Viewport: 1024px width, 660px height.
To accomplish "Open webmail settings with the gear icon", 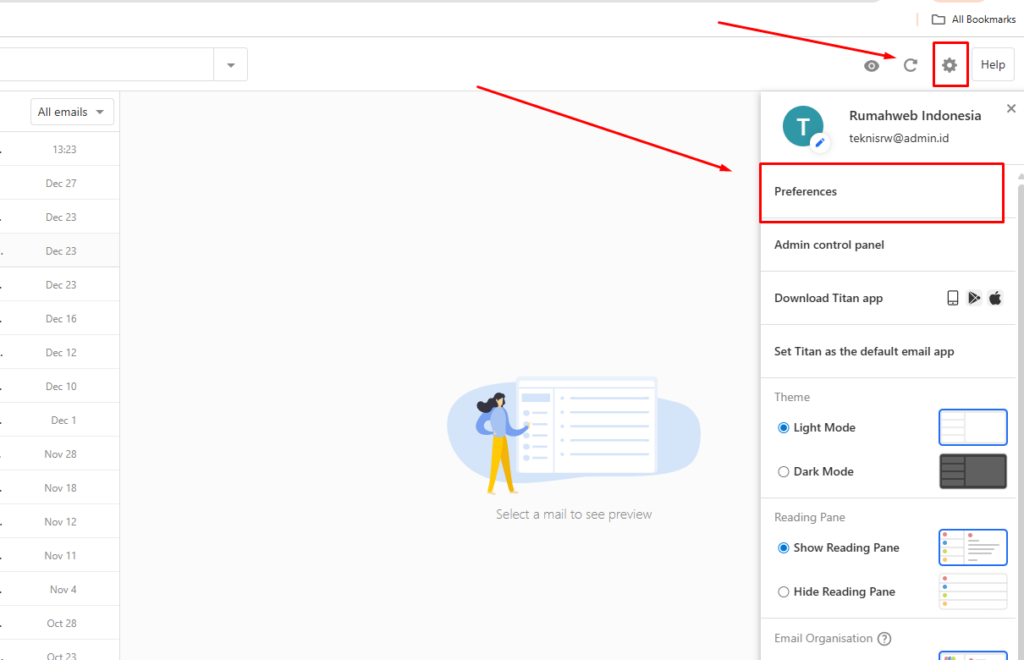I will 949,64.
